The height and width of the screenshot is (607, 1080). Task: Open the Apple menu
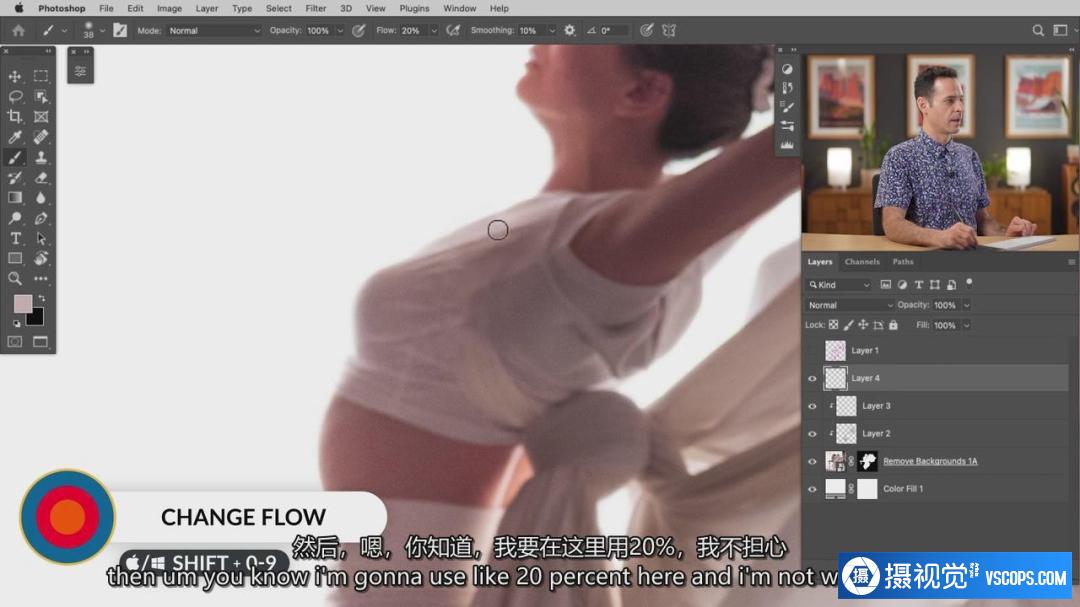coord(19,8)
